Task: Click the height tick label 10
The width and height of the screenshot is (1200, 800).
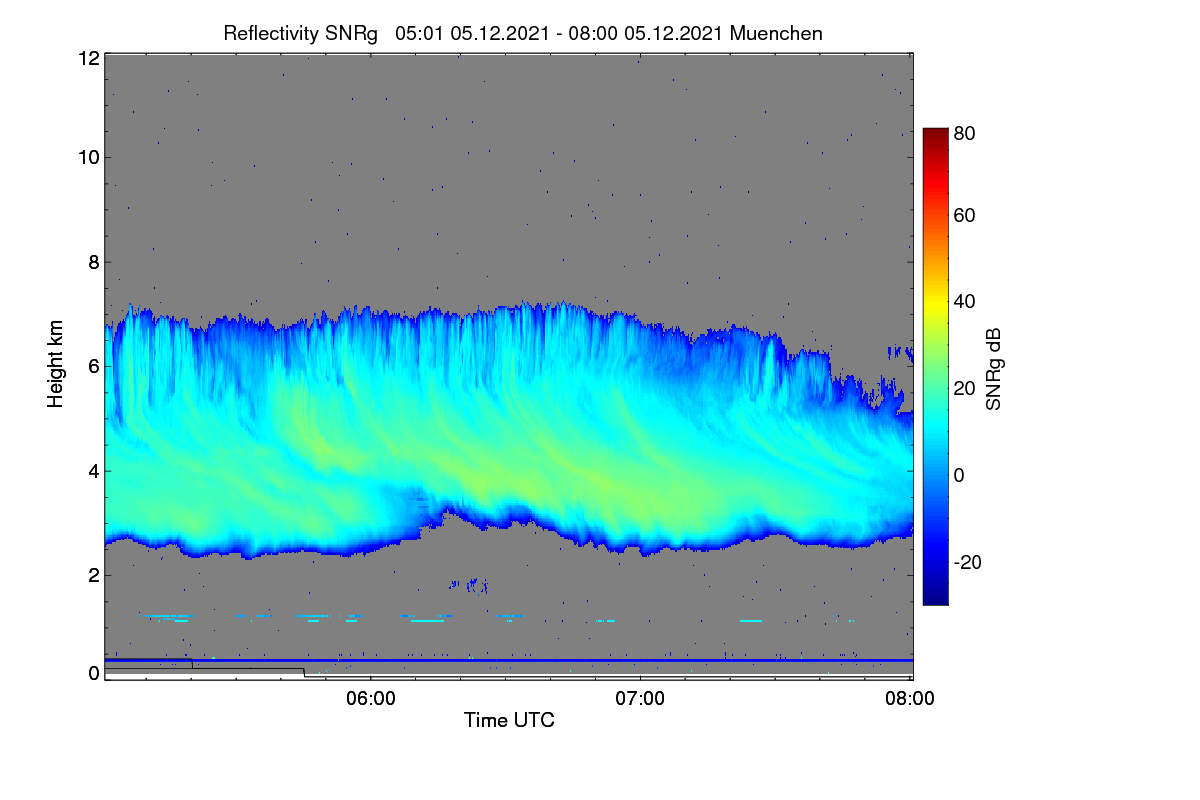Action: (88, 157)
